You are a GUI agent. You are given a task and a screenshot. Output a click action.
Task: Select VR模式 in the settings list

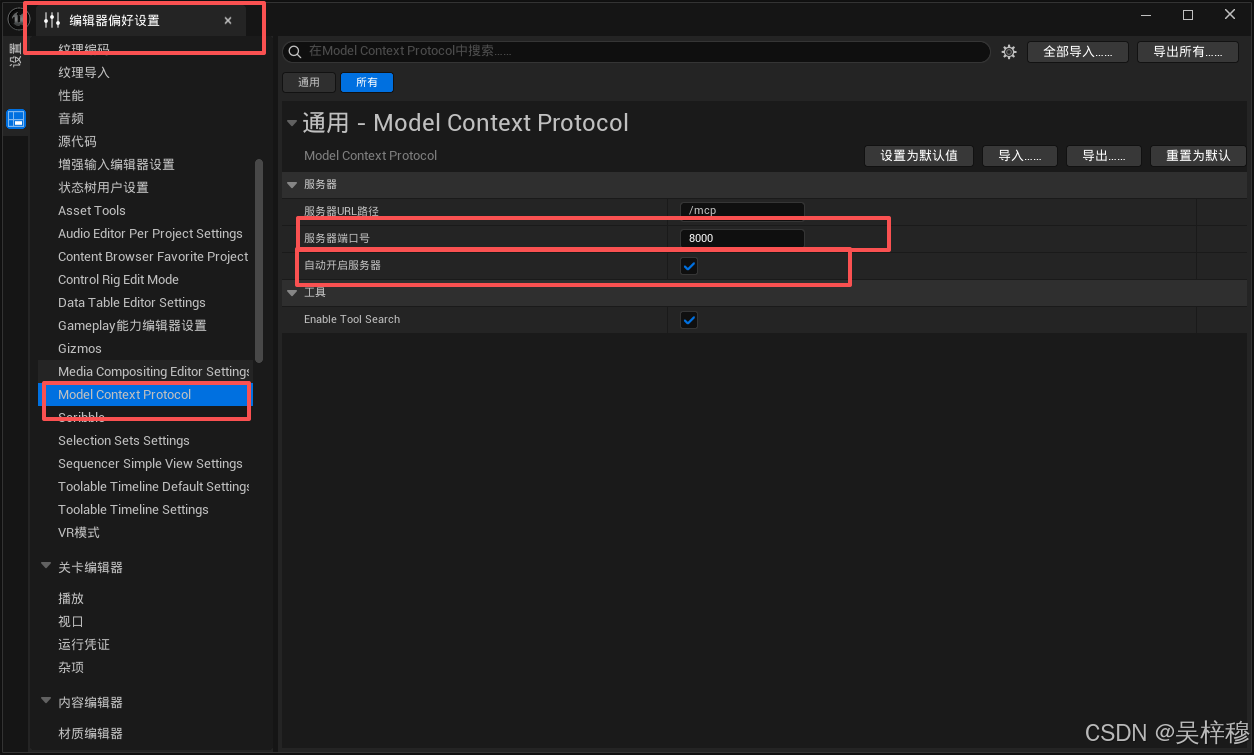point(79,532)
